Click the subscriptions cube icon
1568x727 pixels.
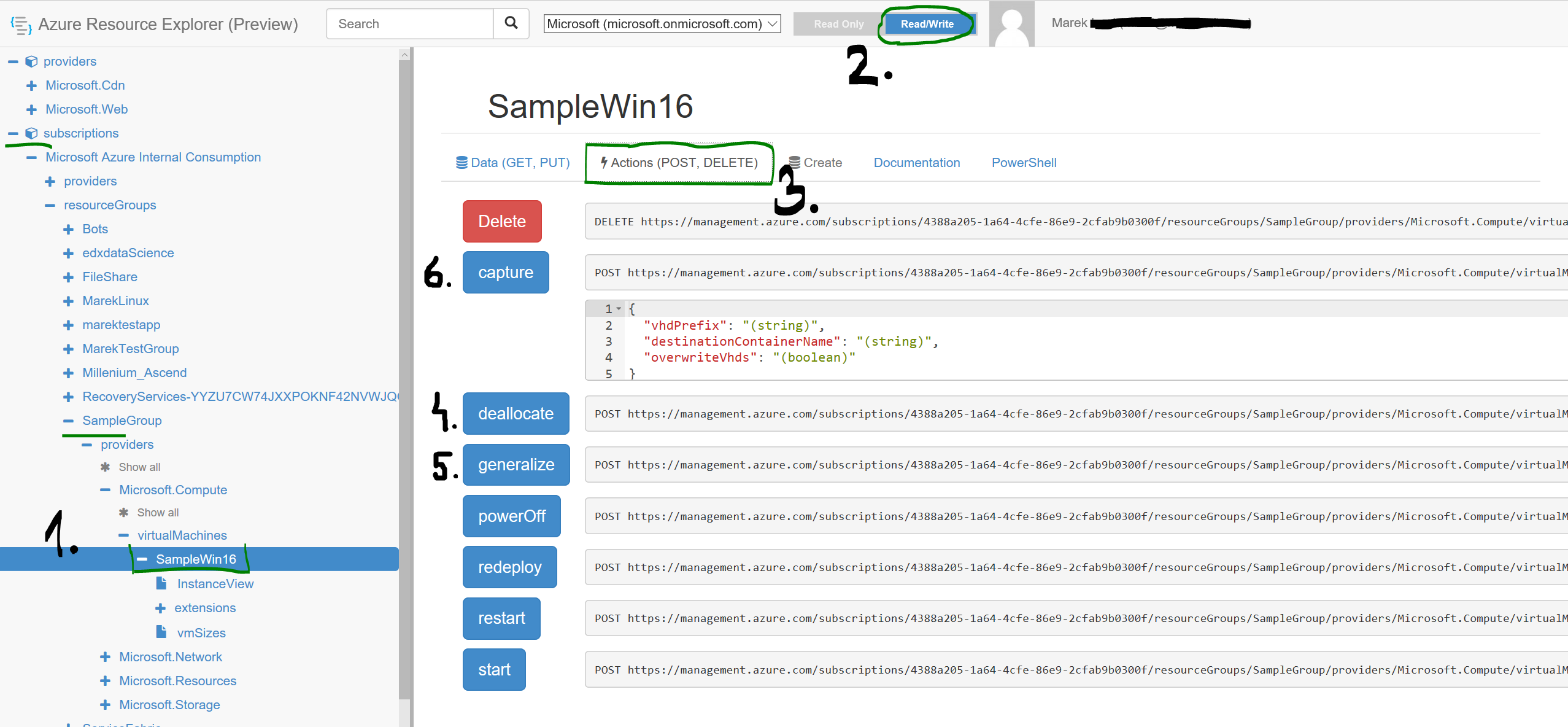point(31,133)
